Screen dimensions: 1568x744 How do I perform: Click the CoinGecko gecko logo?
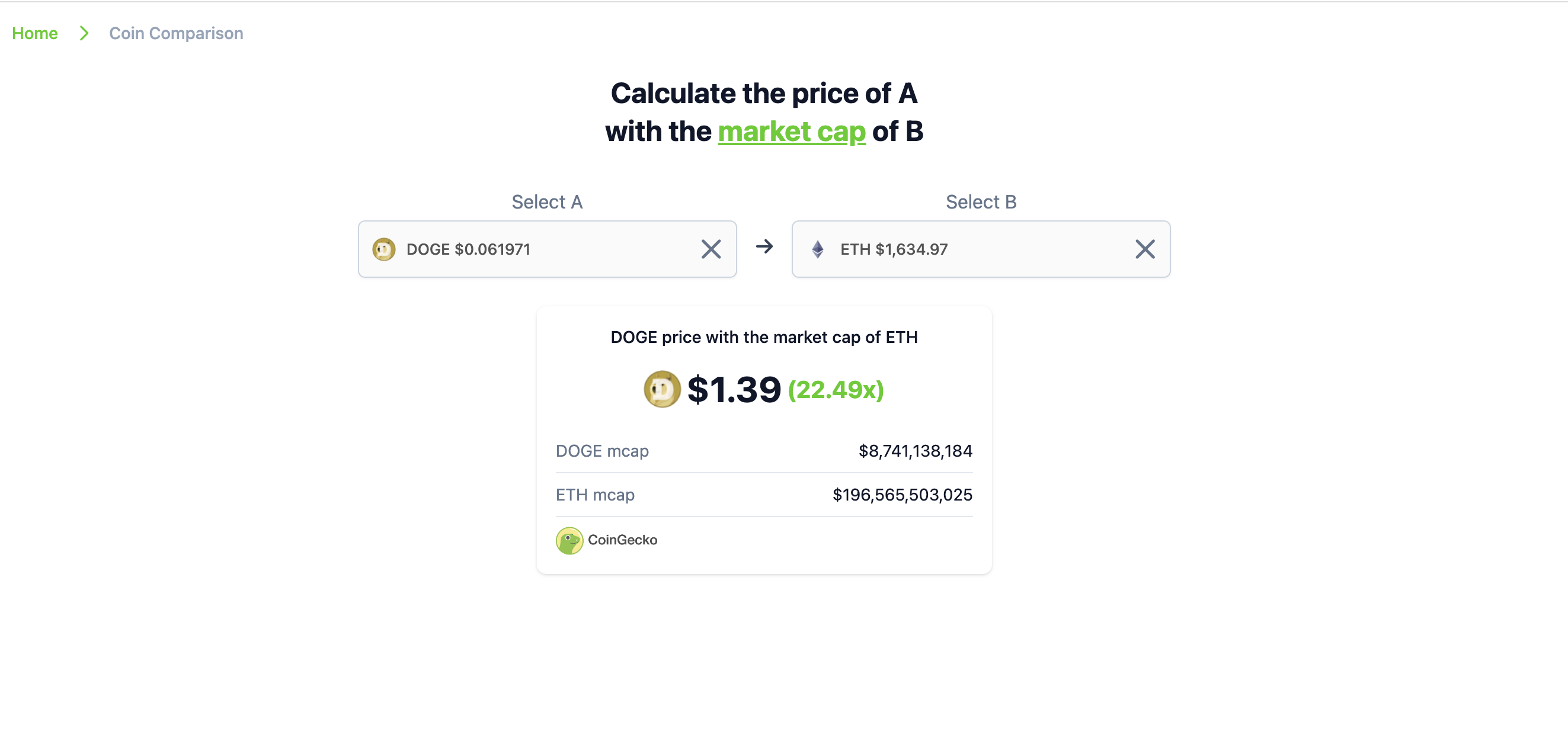click(x=569, y=540)
